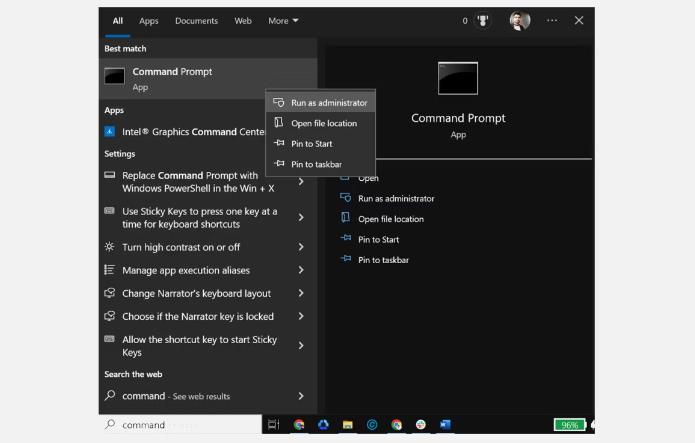Image resolution: width=695 pixels, height=443 pixels.
Task: Click icon beside Narrator key is locked
Action: click(109, 316)
